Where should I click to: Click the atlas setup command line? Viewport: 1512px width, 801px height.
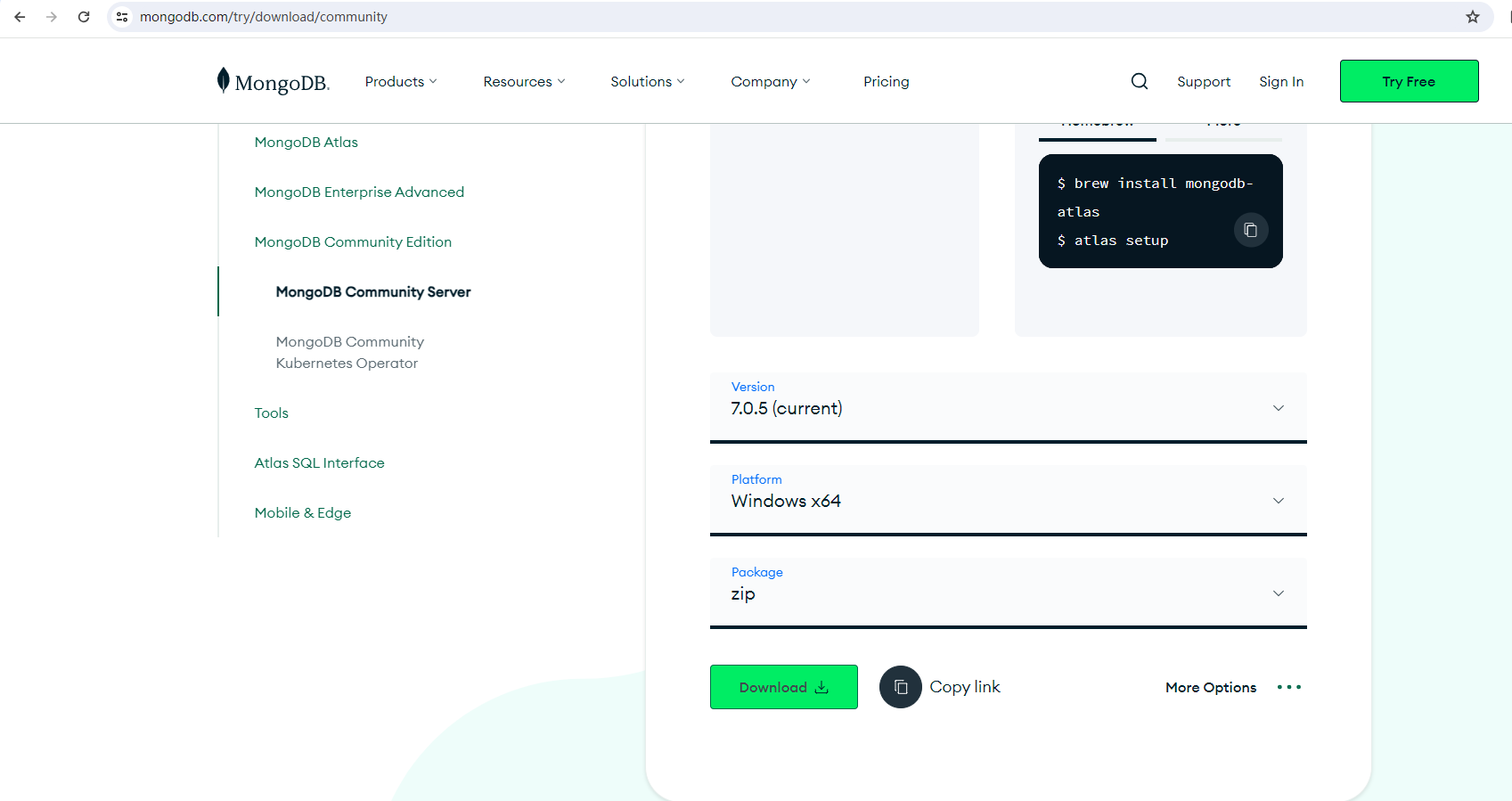(x=1113, y=241)
